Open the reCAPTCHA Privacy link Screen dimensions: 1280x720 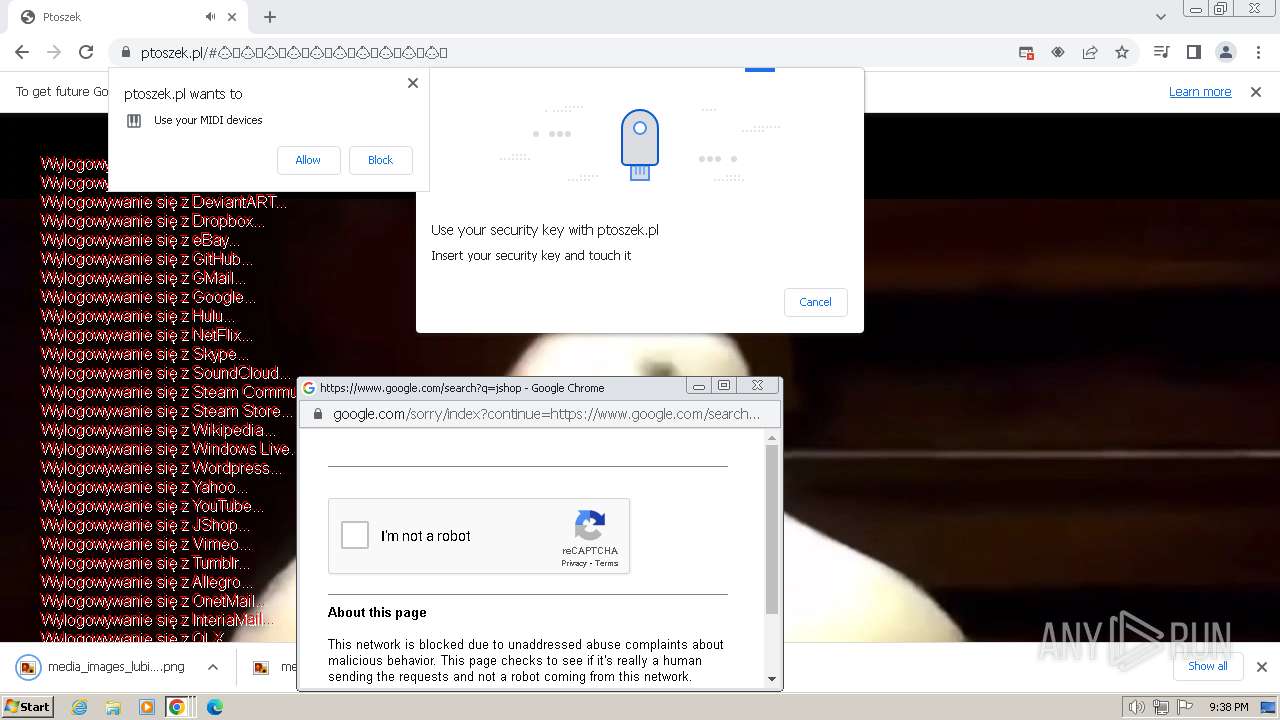[574, 563]
